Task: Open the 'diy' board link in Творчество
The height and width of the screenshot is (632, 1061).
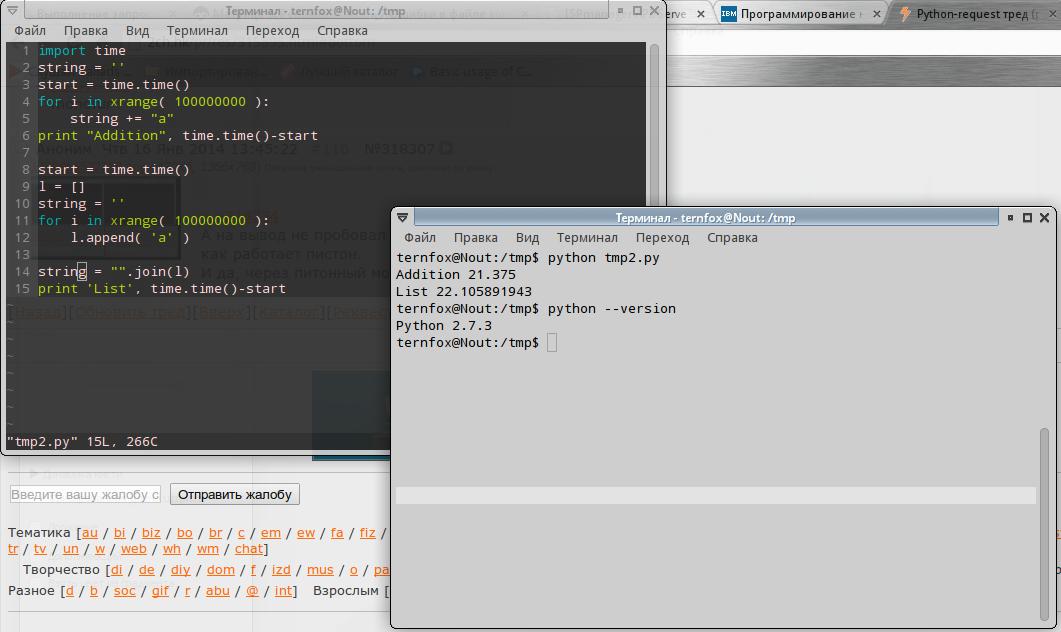Action: (x=180, y=570)
